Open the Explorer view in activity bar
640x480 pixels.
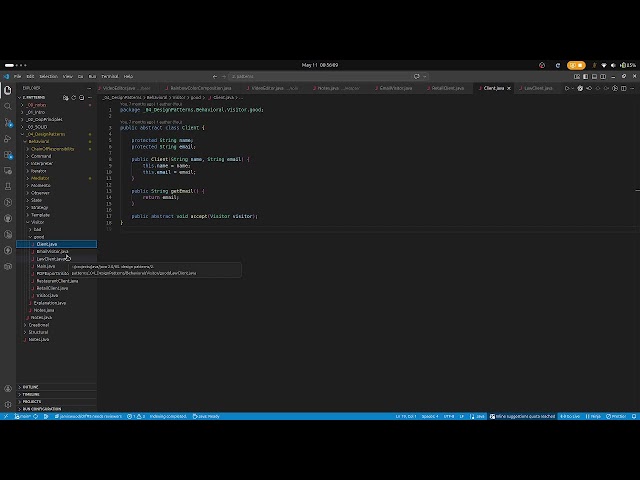8,90
